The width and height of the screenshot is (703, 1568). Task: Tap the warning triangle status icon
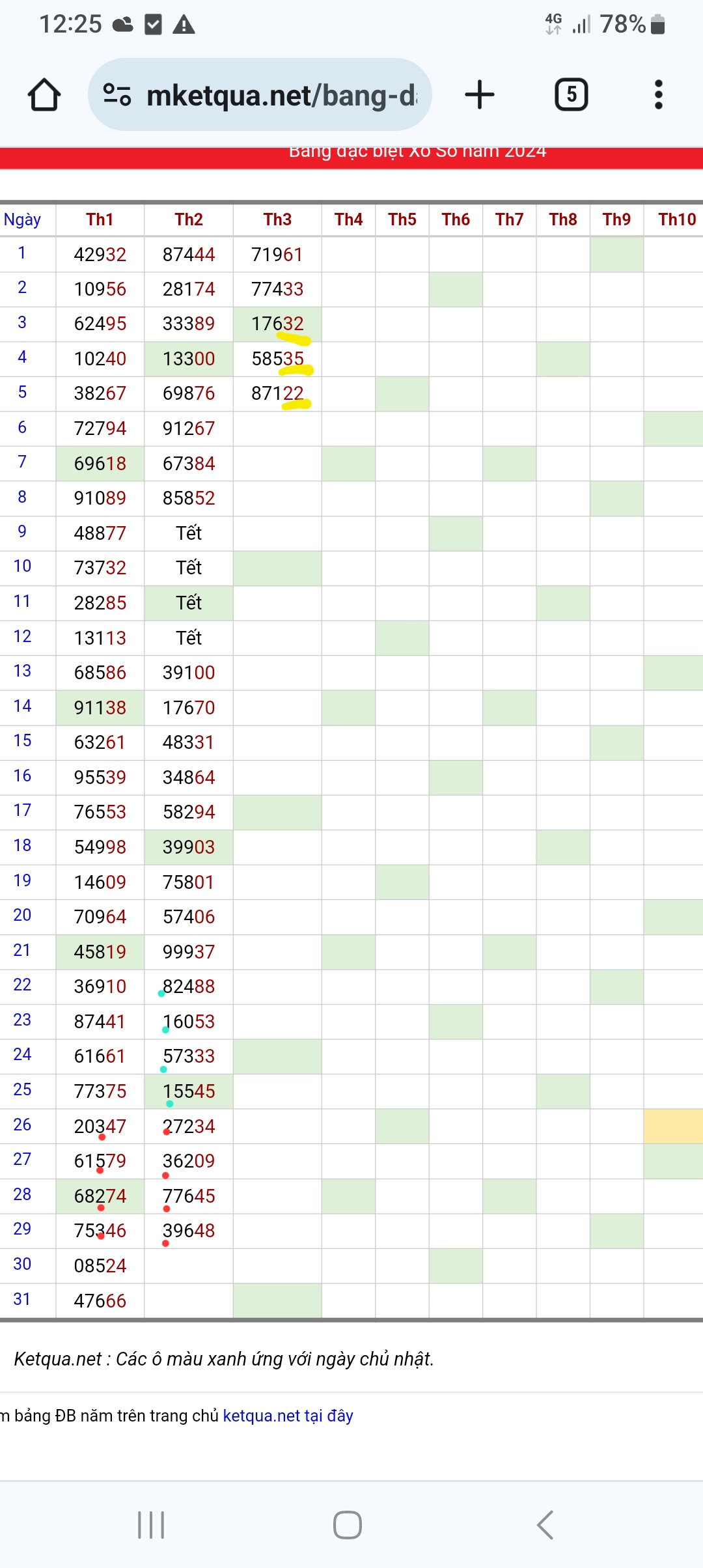[x=184, y=25]
